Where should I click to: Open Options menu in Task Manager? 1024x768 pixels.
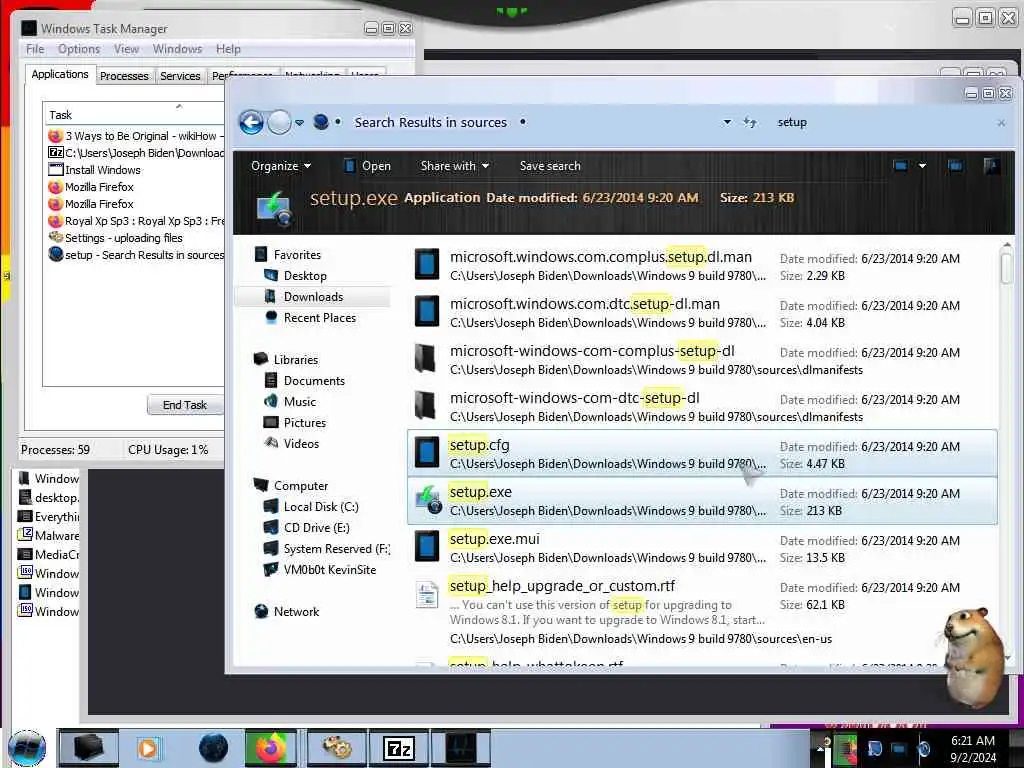tap(79, 49)
